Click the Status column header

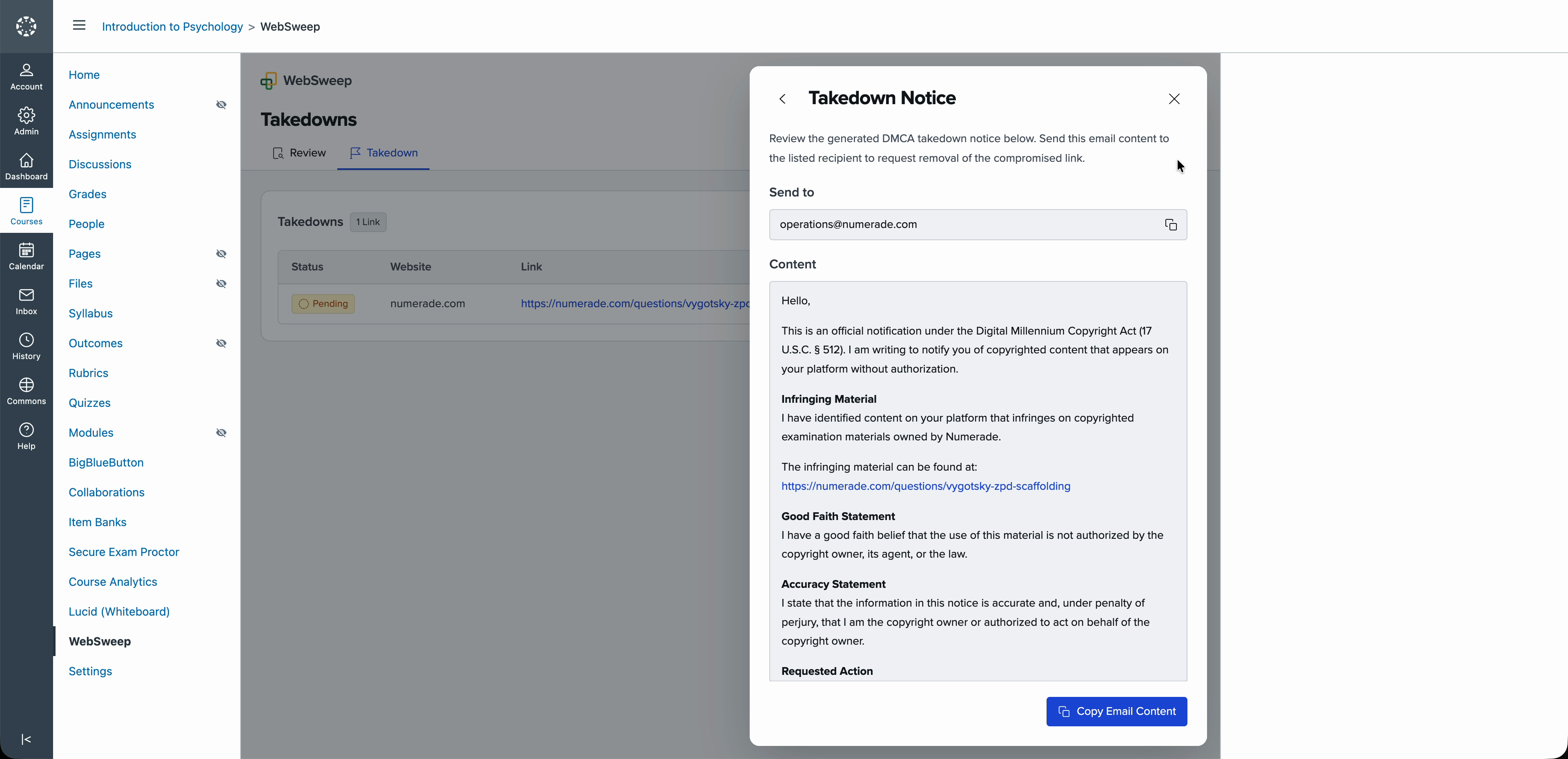pos(307,267)
